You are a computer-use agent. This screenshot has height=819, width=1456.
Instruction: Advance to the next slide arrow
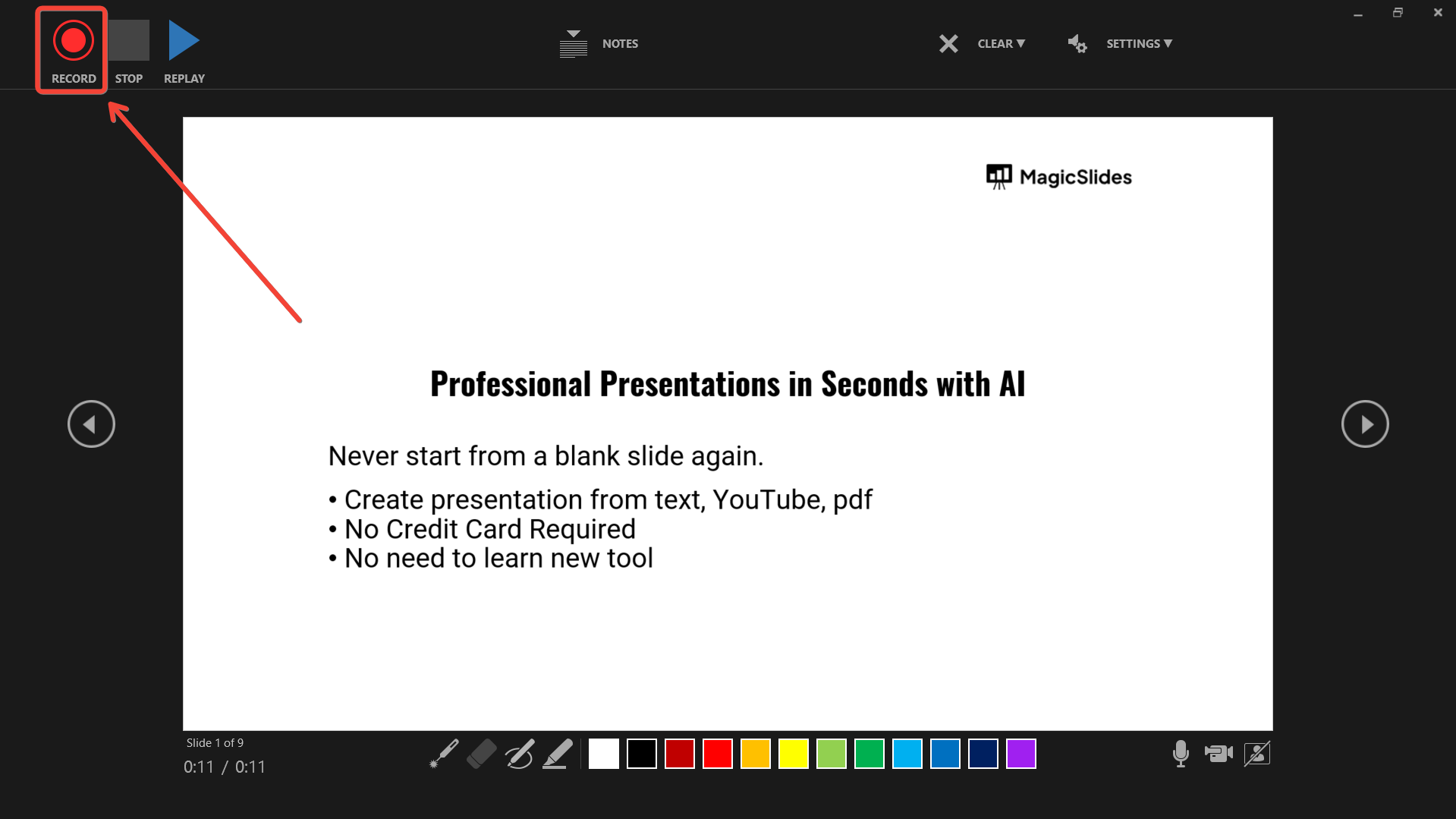1365,424
